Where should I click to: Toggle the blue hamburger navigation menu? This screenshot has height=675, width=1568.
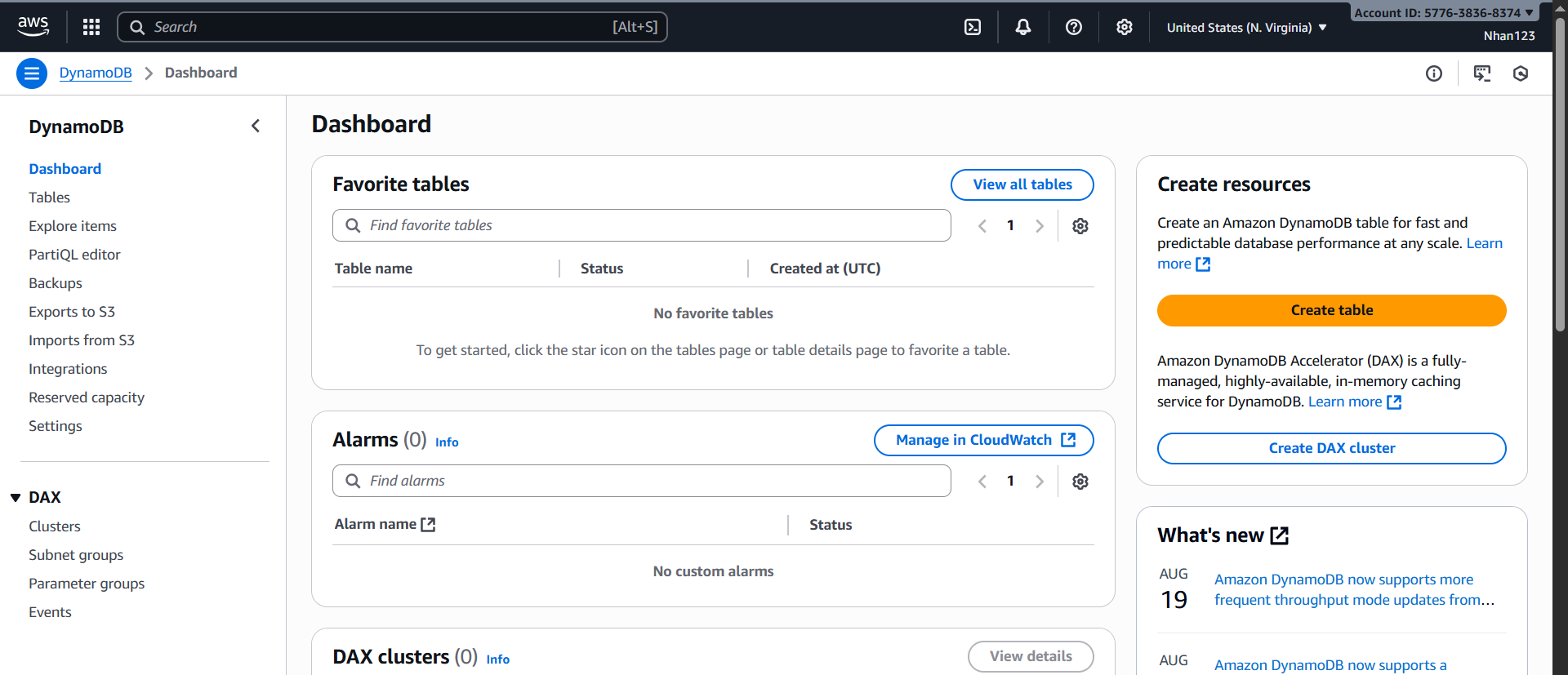click(x=32, y=73)
